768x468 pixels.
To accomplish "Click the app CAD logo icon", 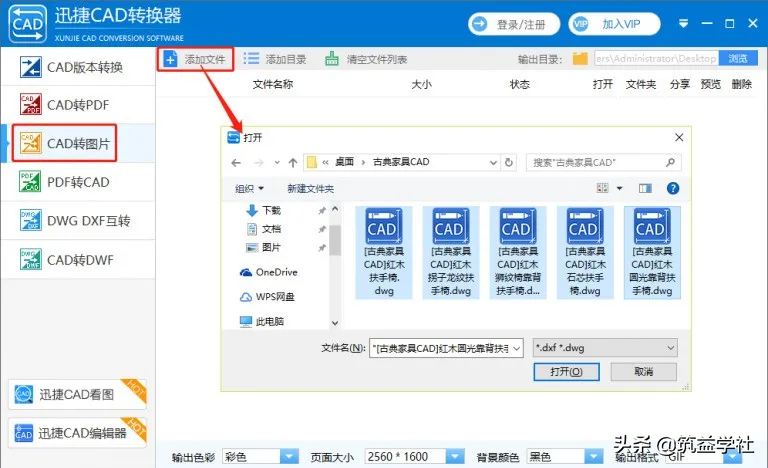I will [x=28, y=24].
